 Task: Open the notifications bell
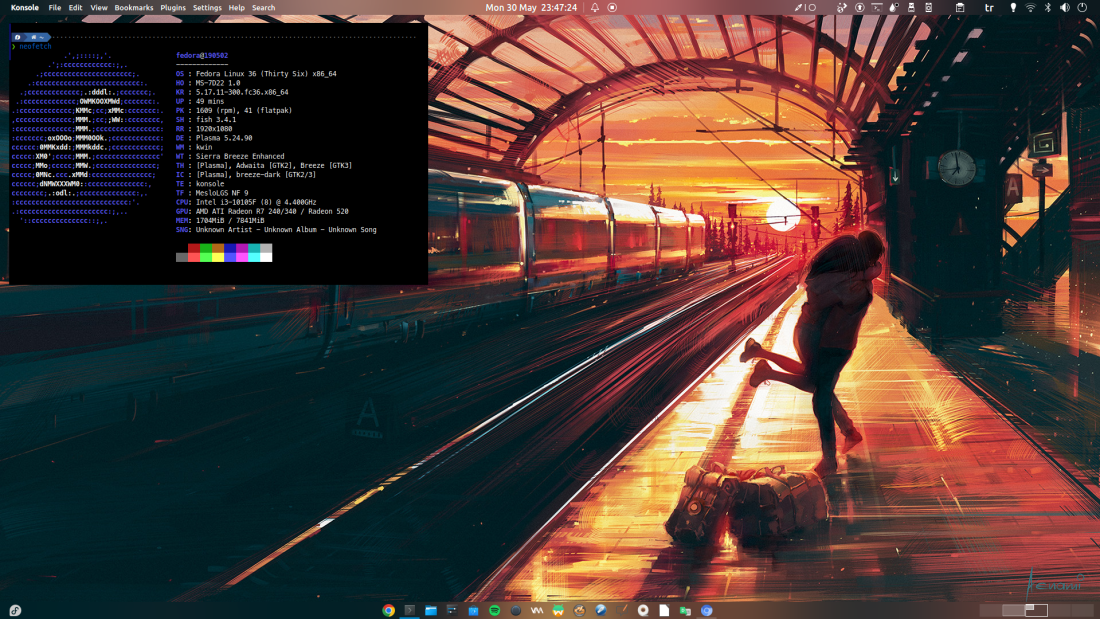(x=594, y=8)
